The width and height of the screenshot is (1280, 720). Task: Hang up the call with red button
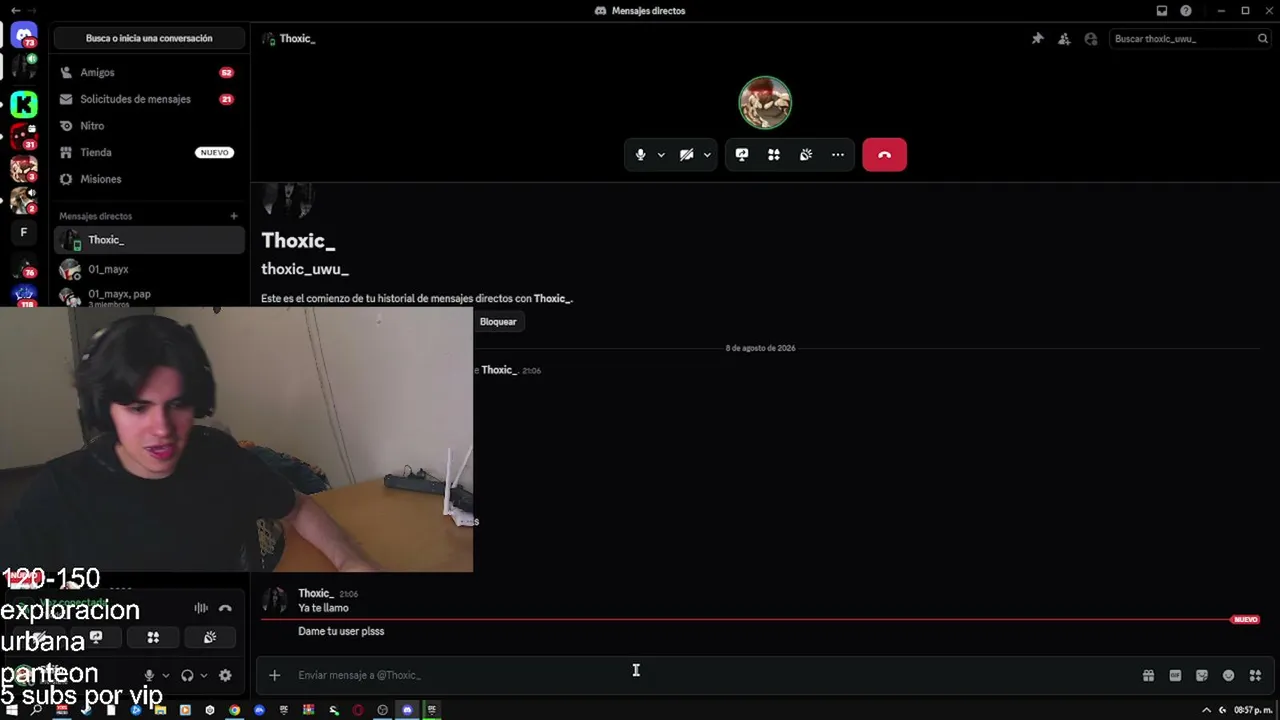click(x=884, y=155)
